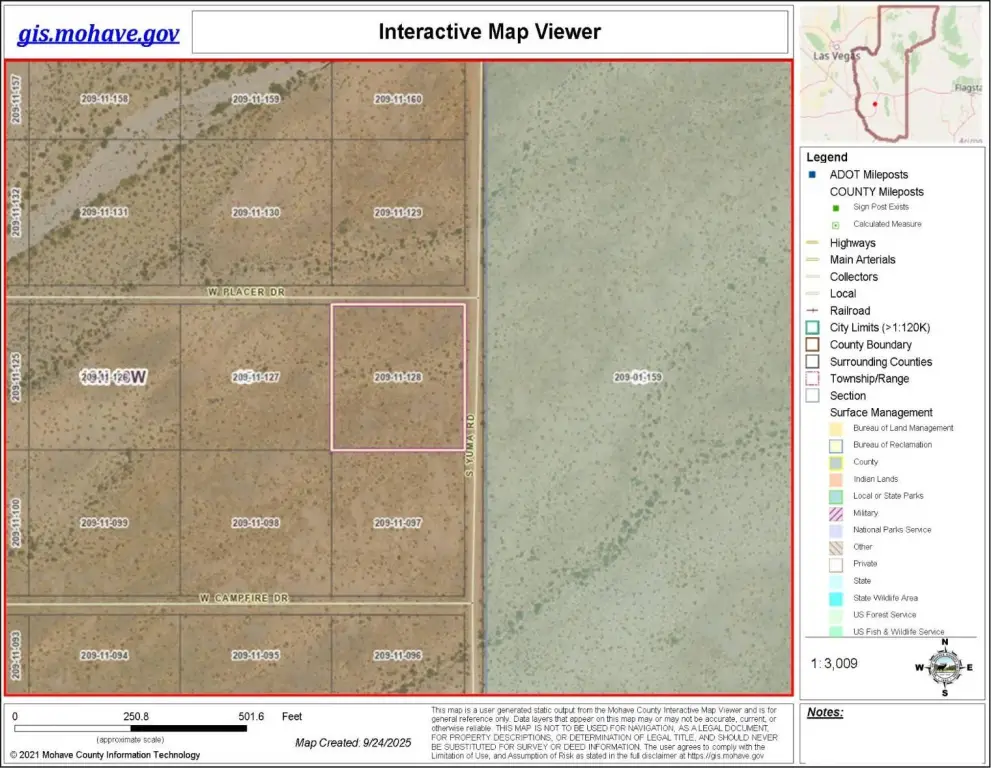Click the overview locator map thumbnail
Viewport: 991px width, 768px height.
click(891, 75)
